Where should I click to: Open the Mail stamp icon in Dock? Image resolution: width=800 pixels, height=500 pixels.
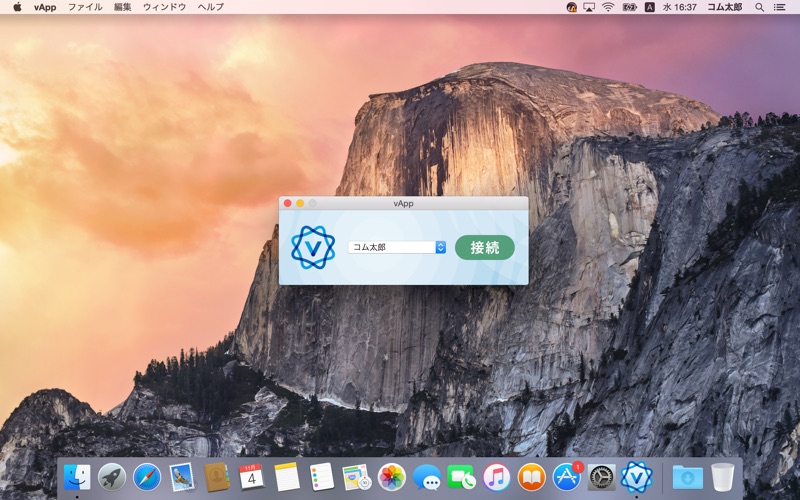182,478
